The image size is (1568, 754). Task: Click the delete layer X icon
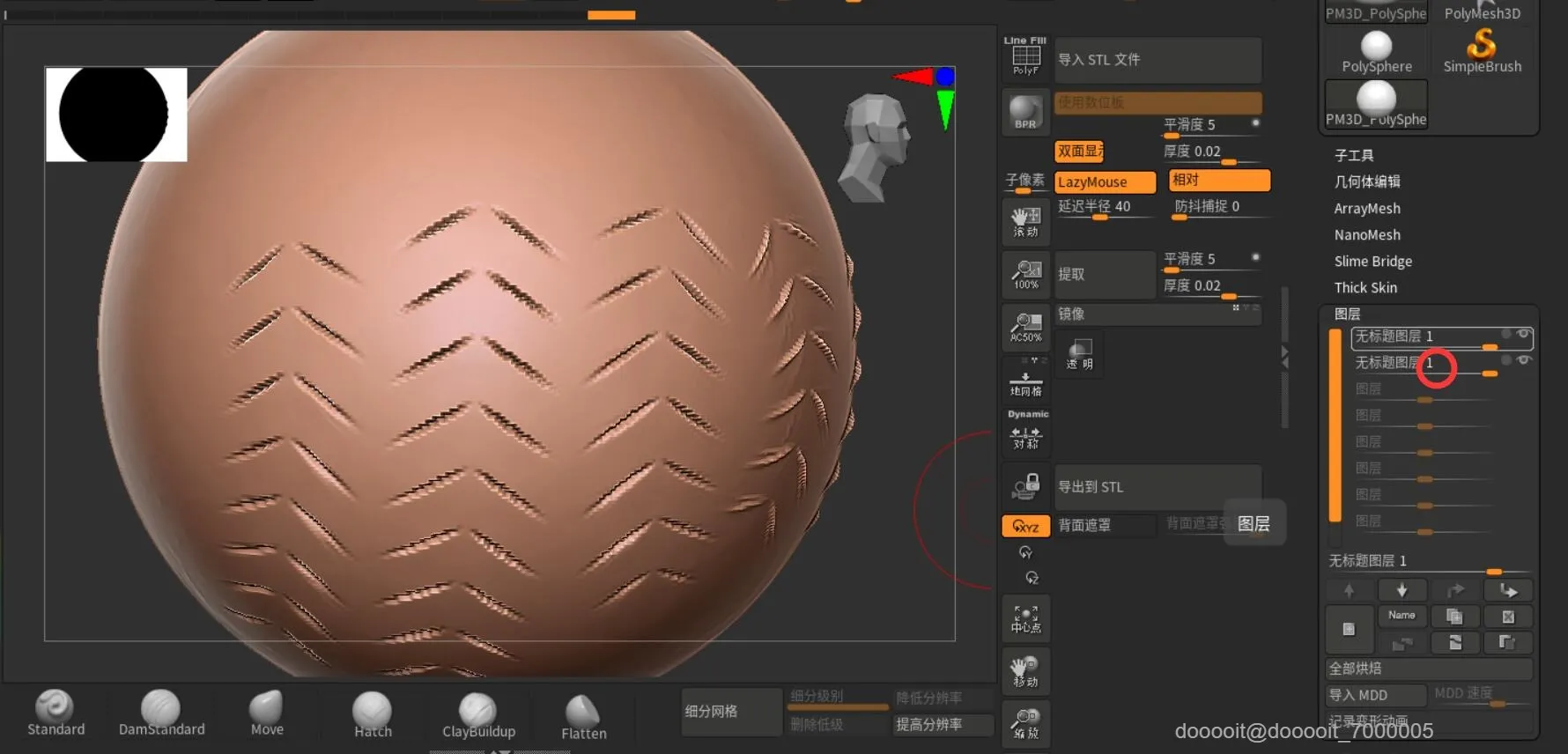point(1508,617)
